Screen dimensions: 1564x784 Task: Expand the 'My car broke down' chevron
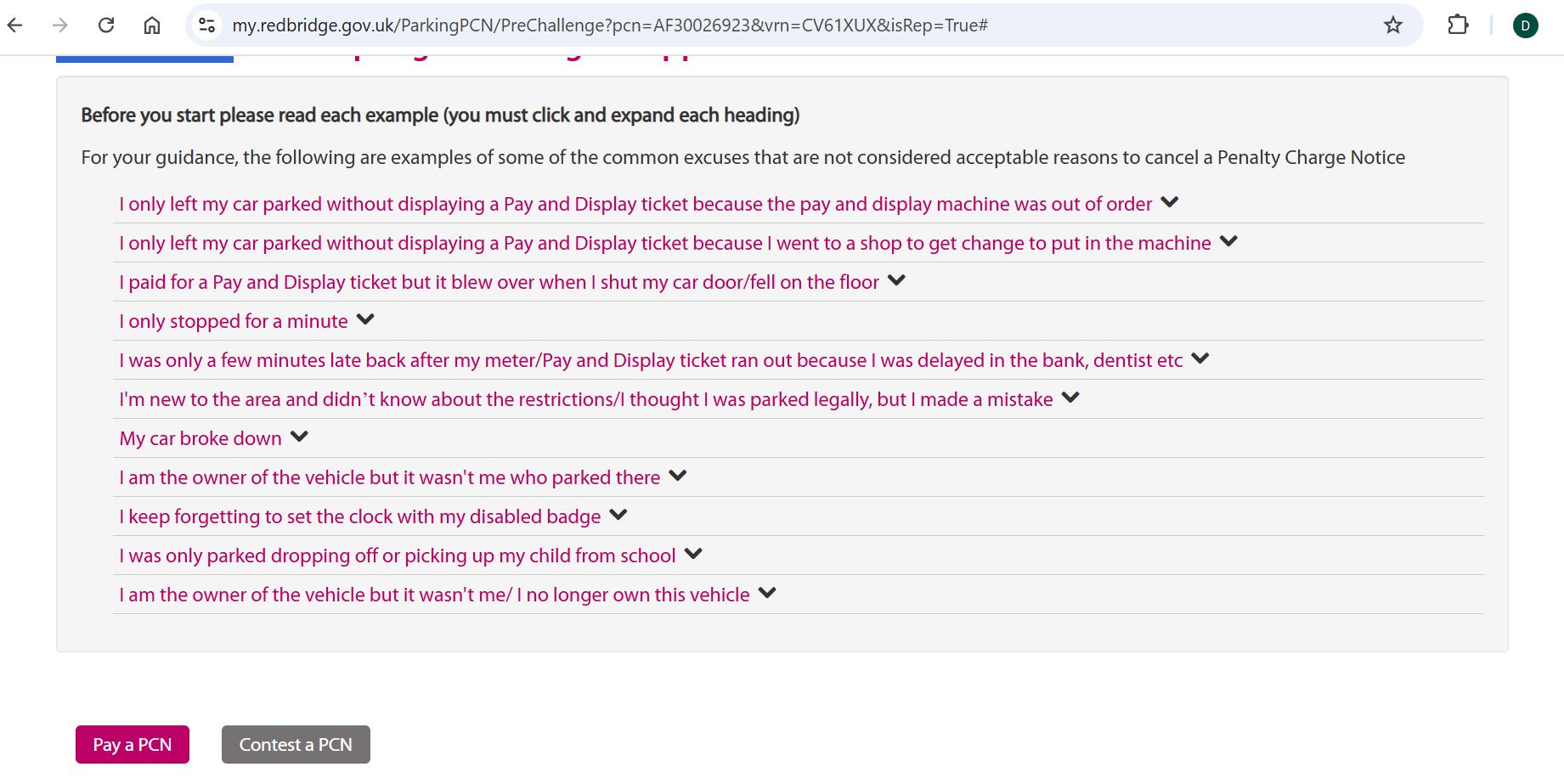tap(299, 437)
